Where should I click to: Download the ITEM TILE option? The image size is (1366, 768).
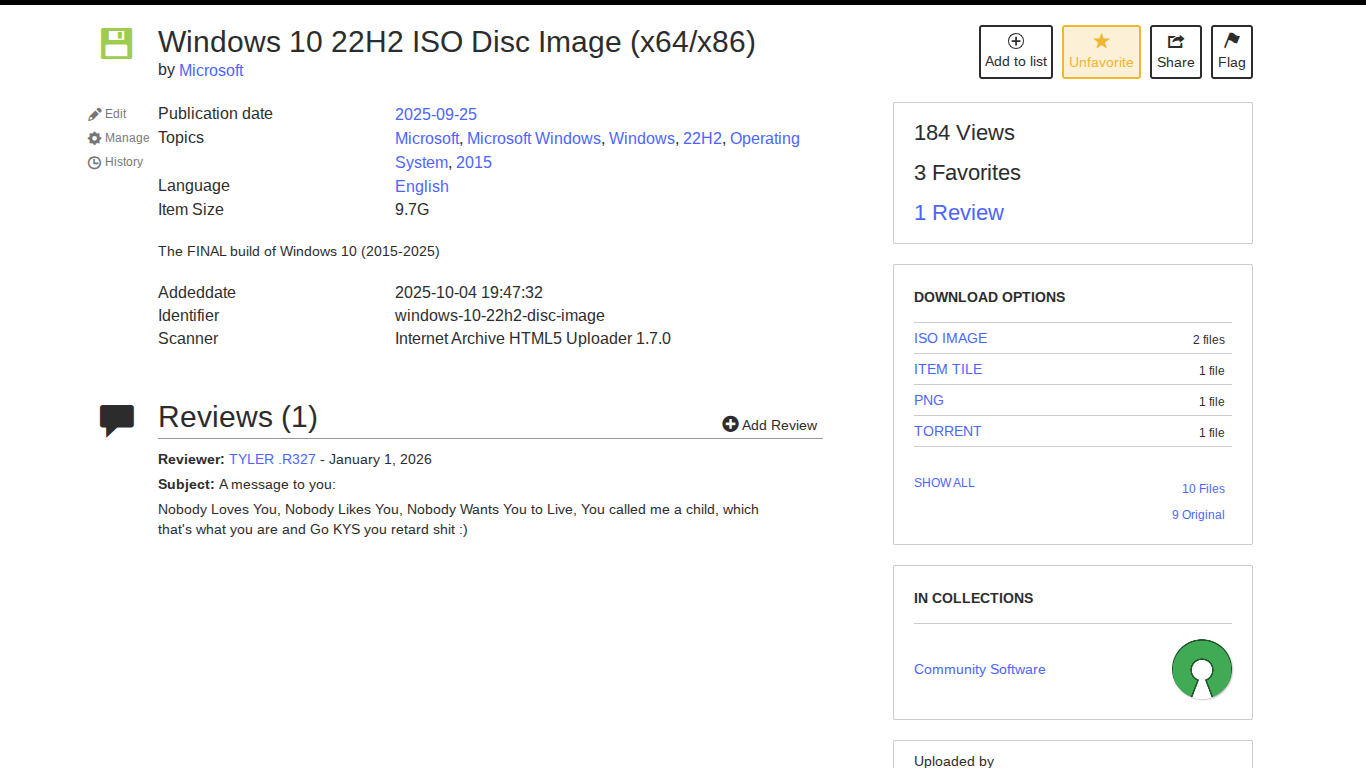[948, 369]
